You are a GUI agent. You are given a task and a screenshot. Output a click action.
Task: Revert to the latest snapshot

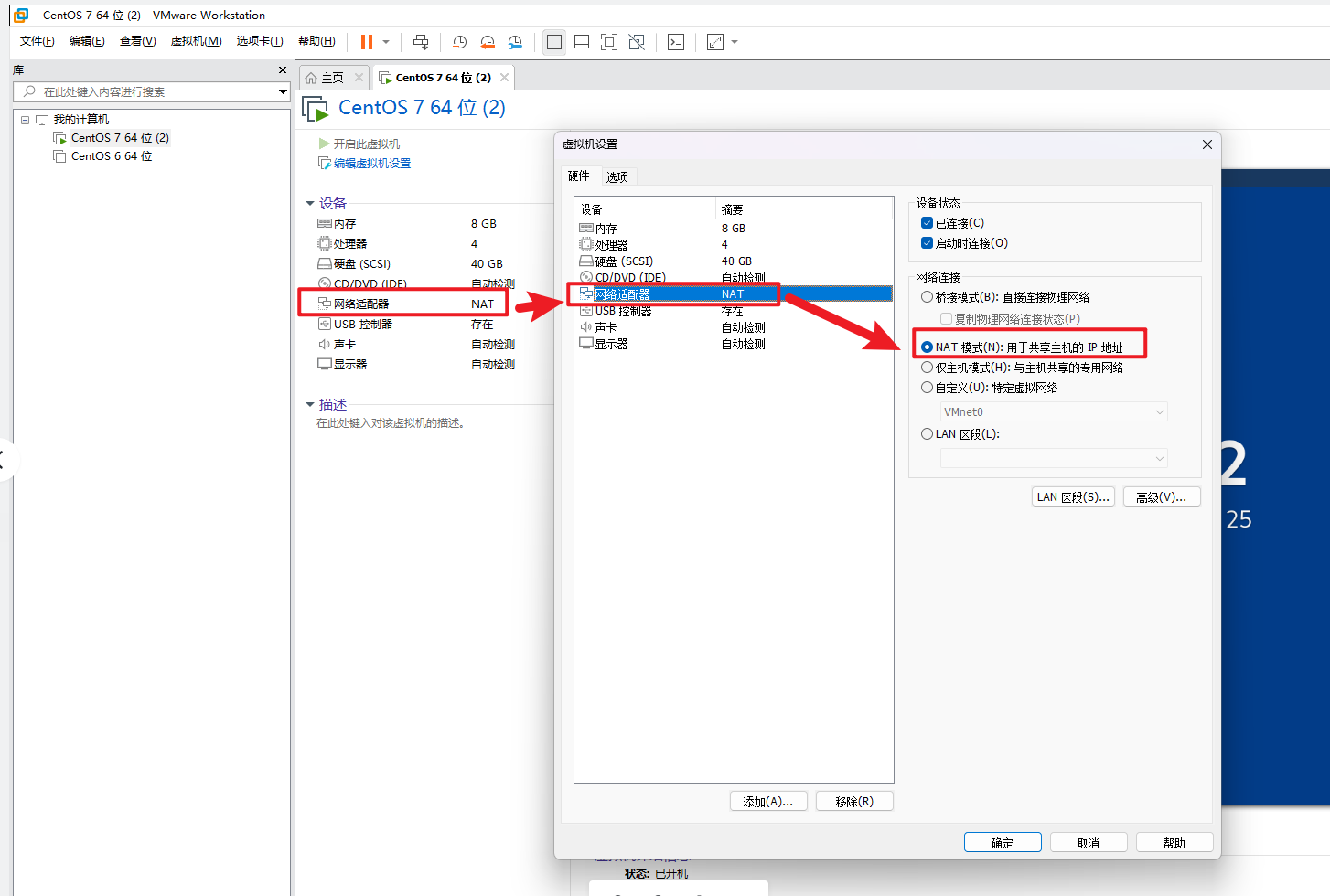click(x=487, y=41)
